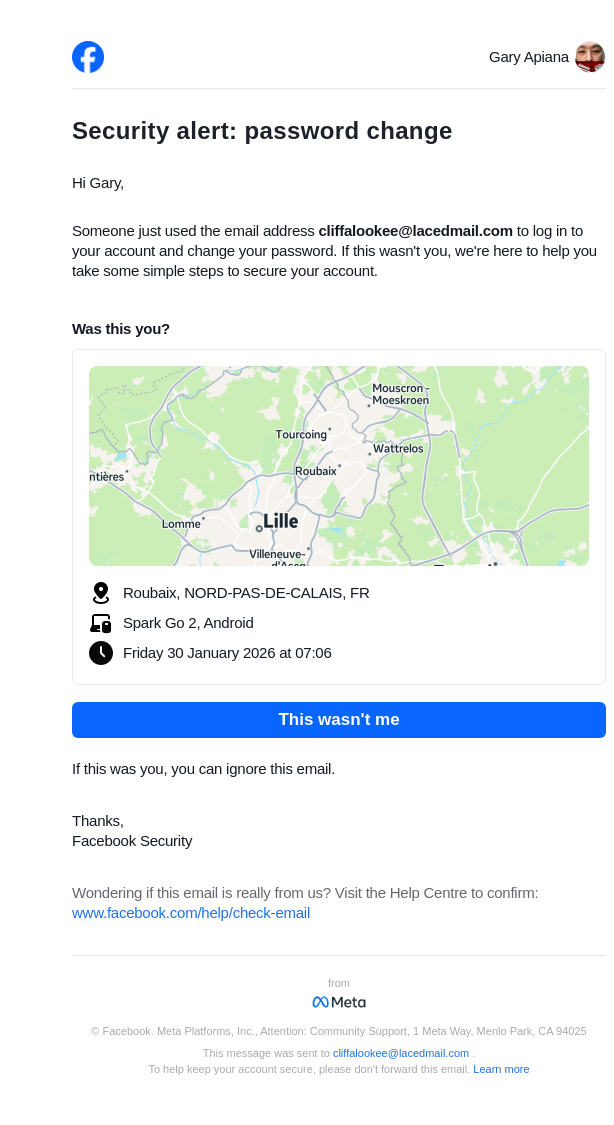Click the footer email address link

(401, 1053)
